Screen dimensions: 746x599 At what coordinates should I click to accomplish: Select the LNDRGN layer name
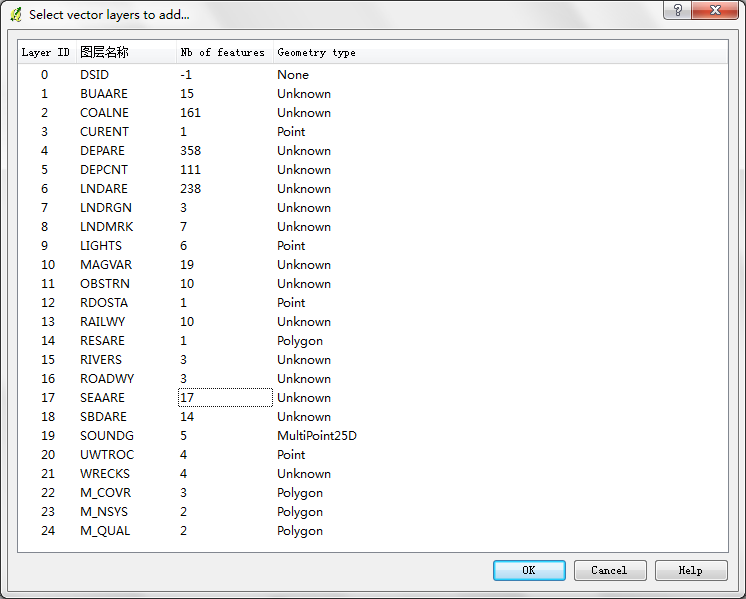[106, 208]
